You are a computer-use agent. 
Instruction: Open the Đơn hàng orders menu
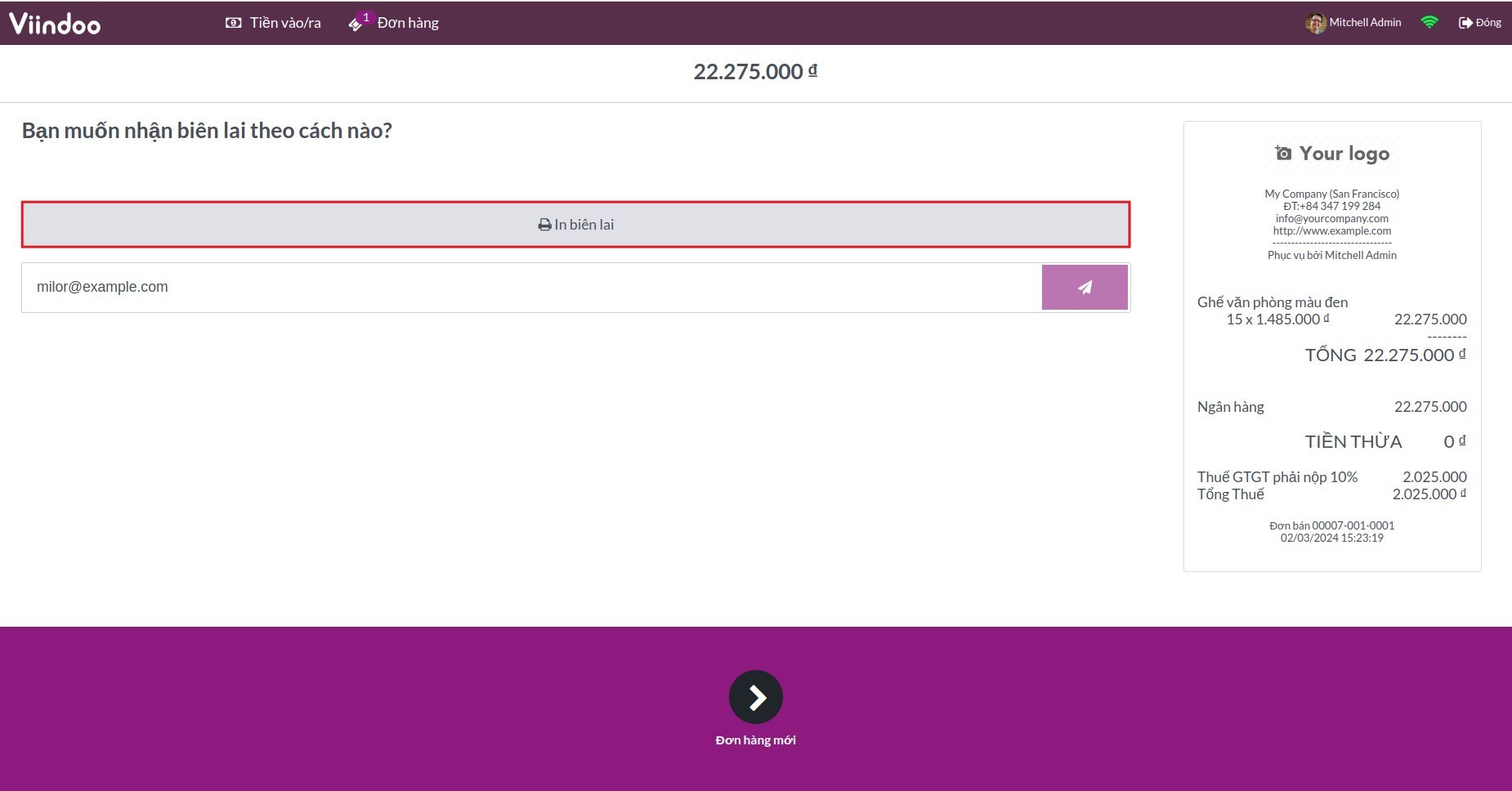pos(394,23)
